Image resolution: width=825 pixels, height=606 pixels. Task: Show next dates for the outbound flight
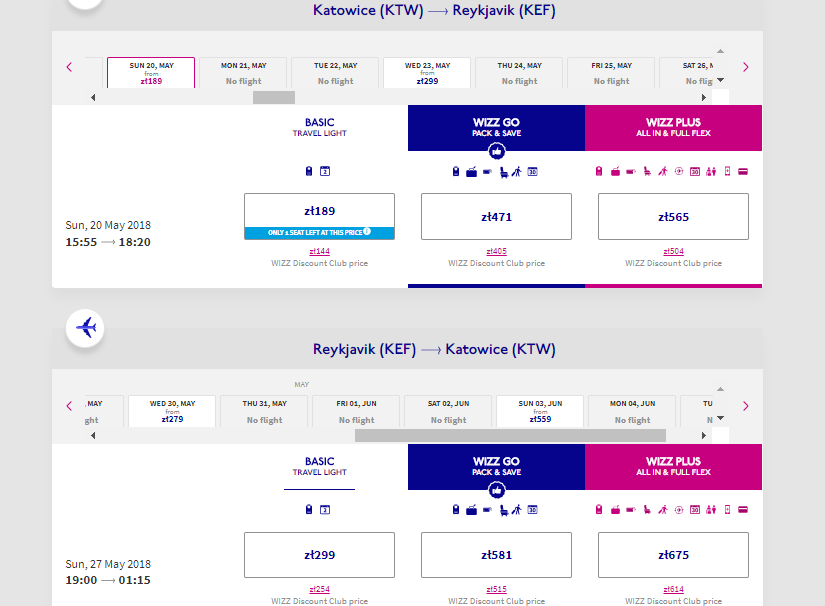tap(745, 67)
